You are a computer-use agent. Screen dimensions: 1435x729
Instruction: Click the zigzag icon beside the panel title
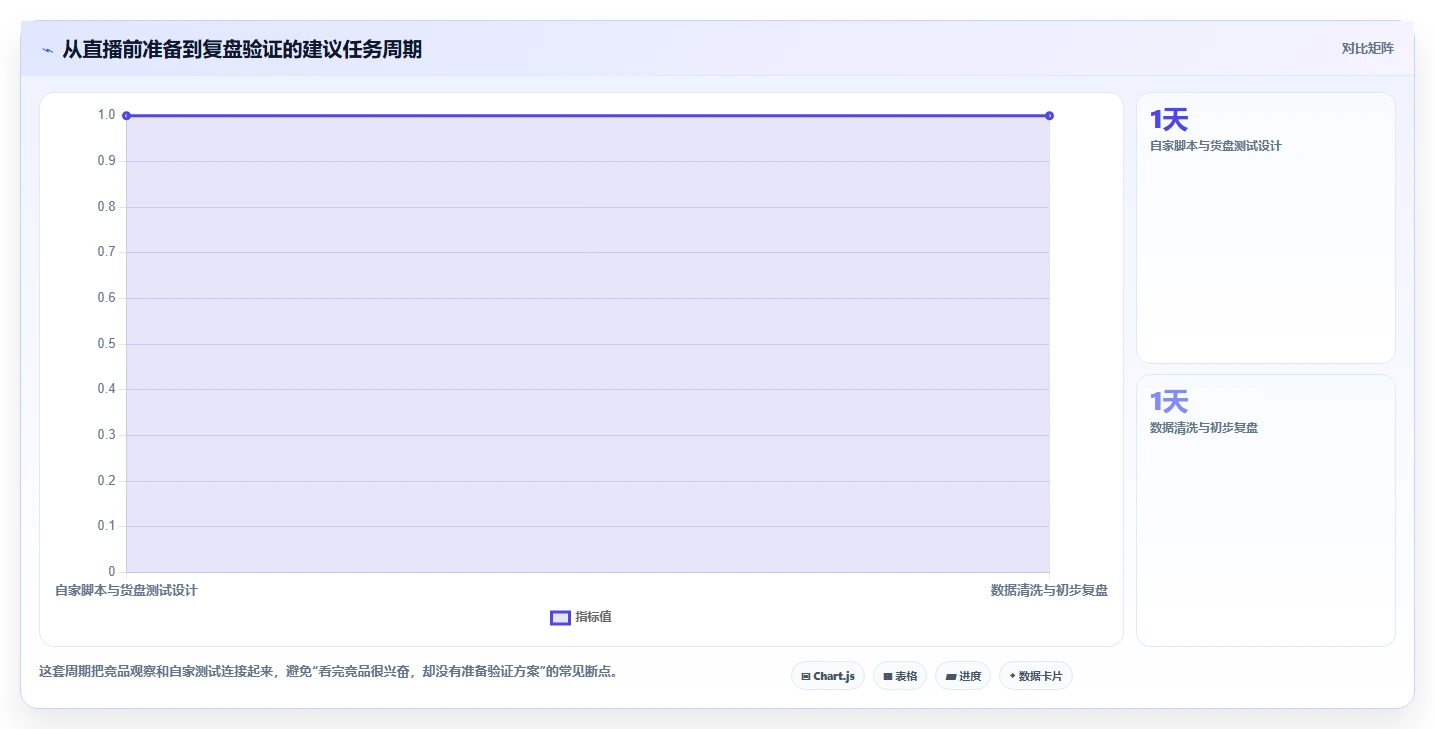coord(47,49)
